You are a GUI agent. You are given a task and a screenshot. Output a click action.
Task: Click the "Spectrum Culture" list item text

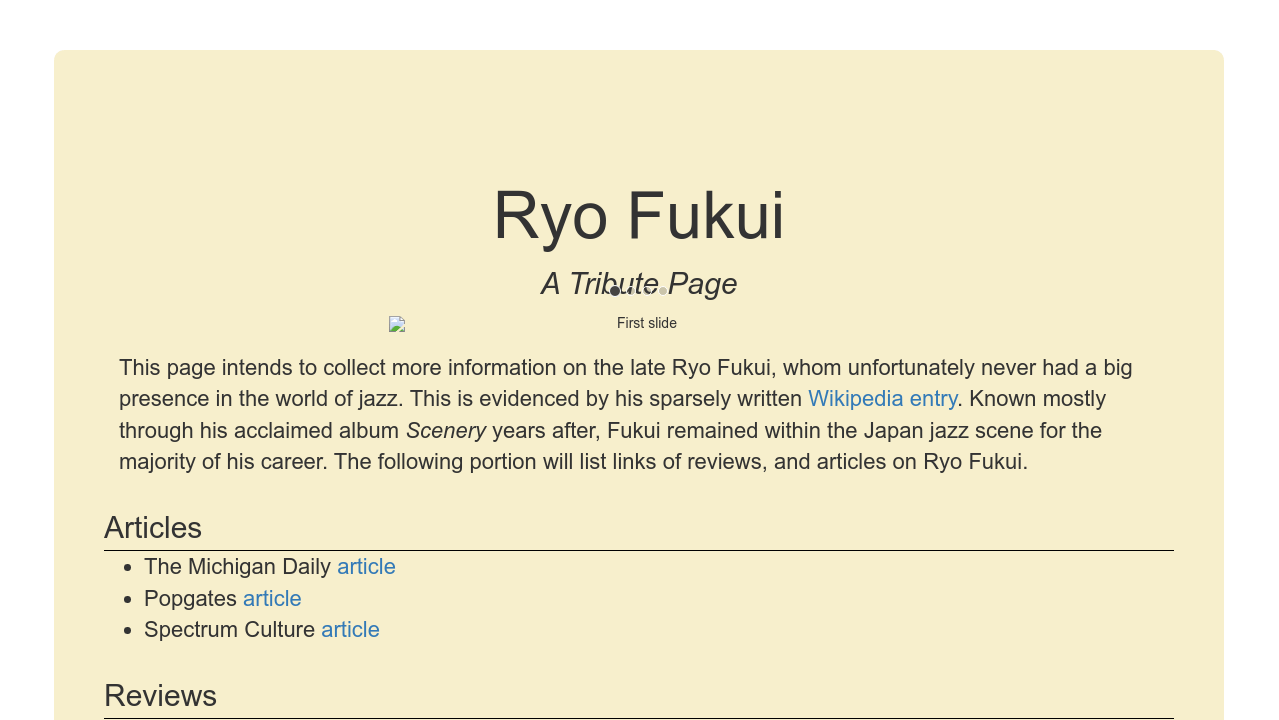coord(229,630)
